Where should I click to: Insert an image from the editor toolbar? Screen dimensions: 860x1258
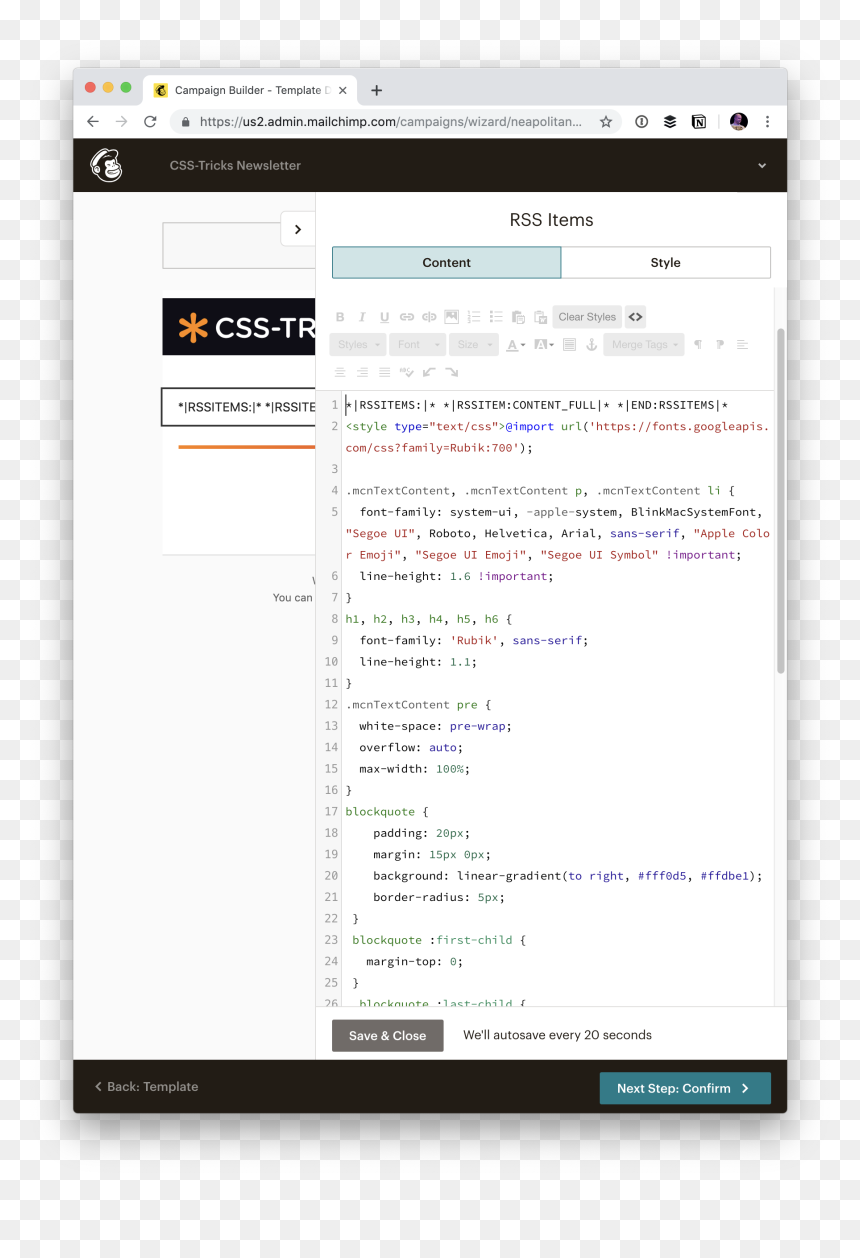pyautogui.click(x=451, y=317)
